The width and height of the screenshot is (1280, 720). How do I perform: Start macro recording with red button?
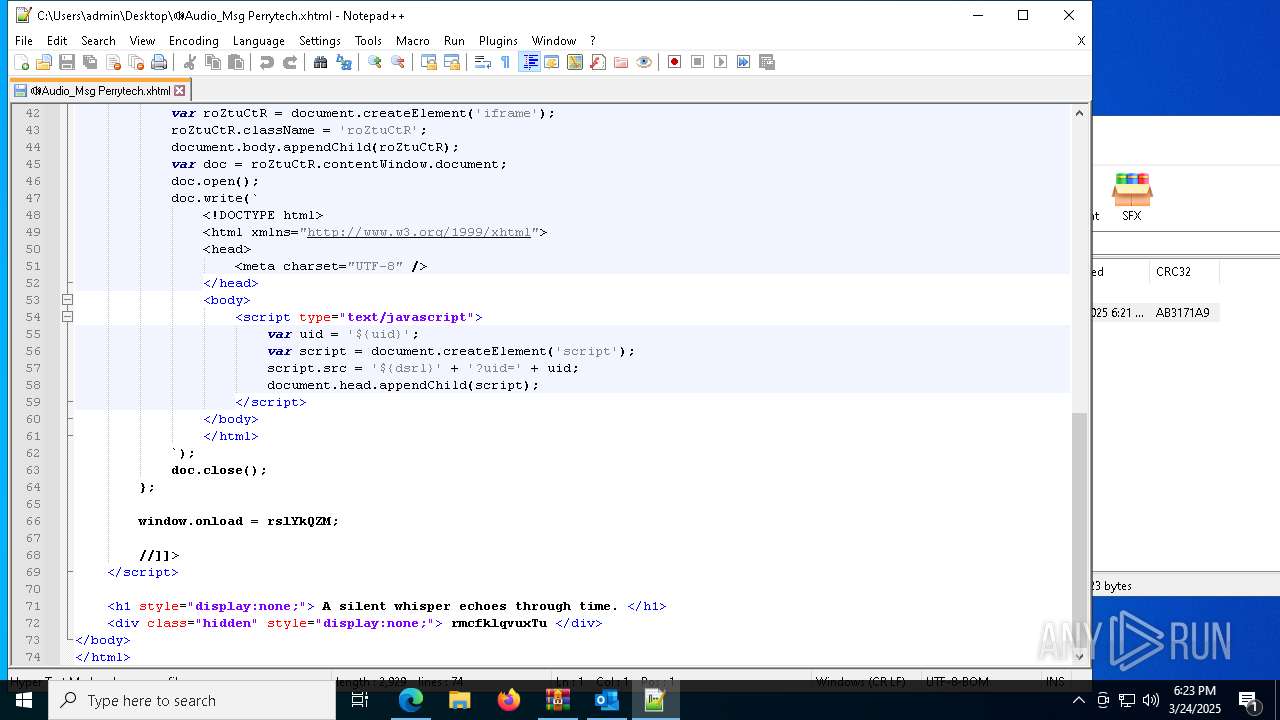[x=675, y=62]
